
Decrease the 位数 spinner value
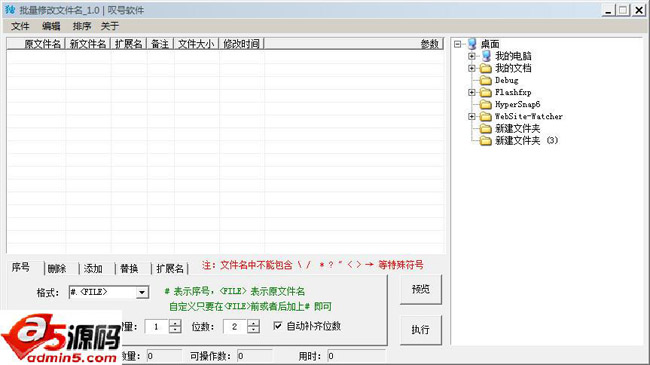253,330
